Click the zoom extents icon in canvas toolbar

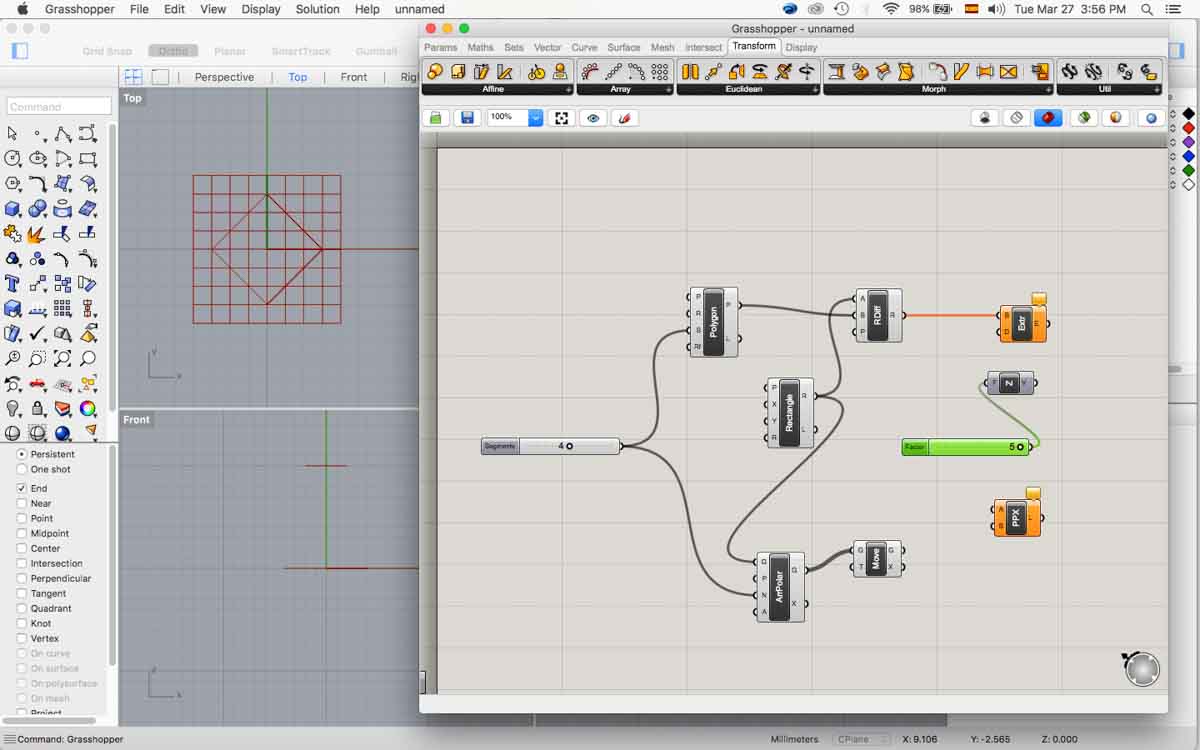click(562, 118)
